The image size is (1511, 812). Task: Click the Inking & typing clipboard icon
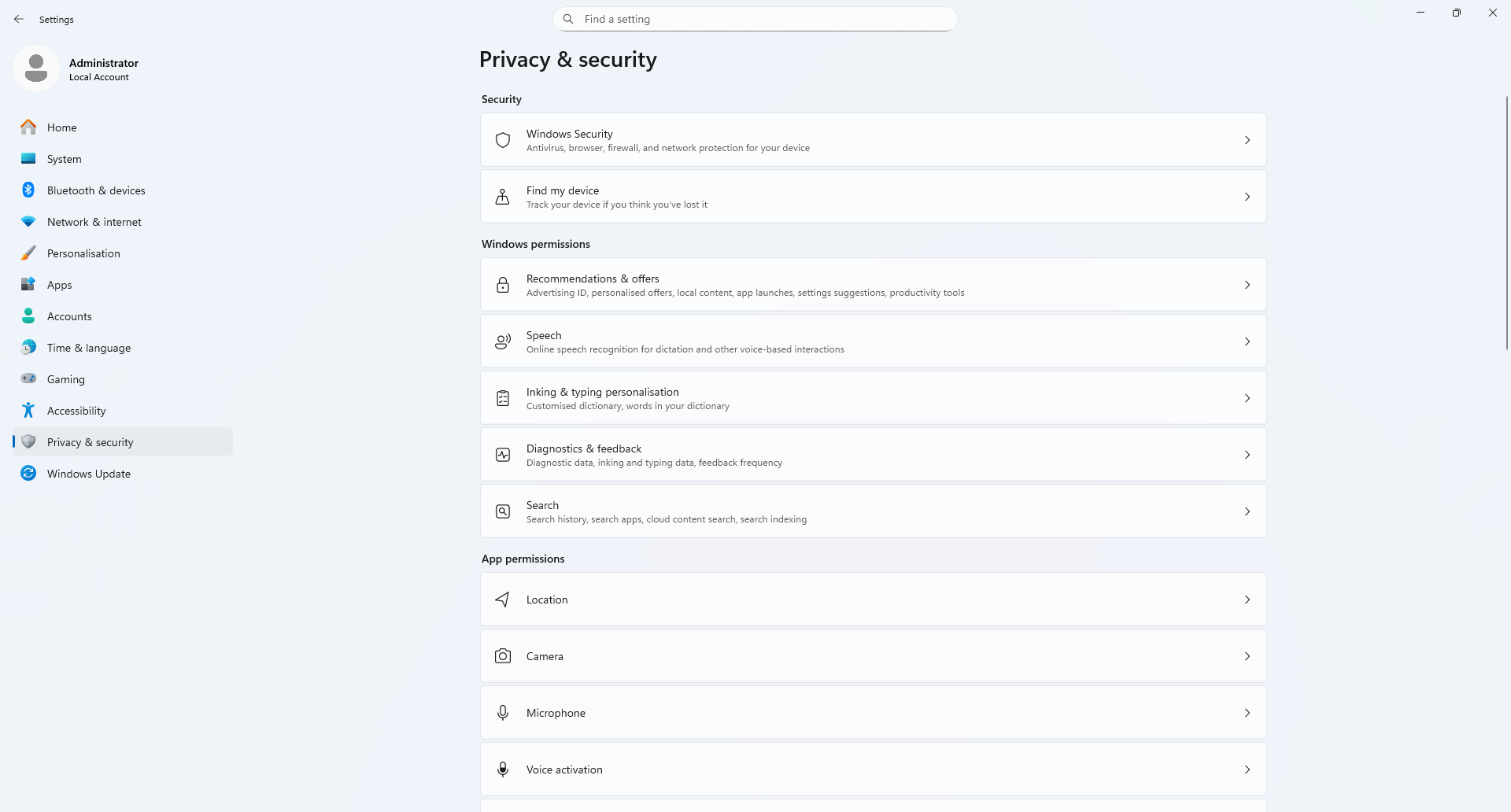click(503, 398)
